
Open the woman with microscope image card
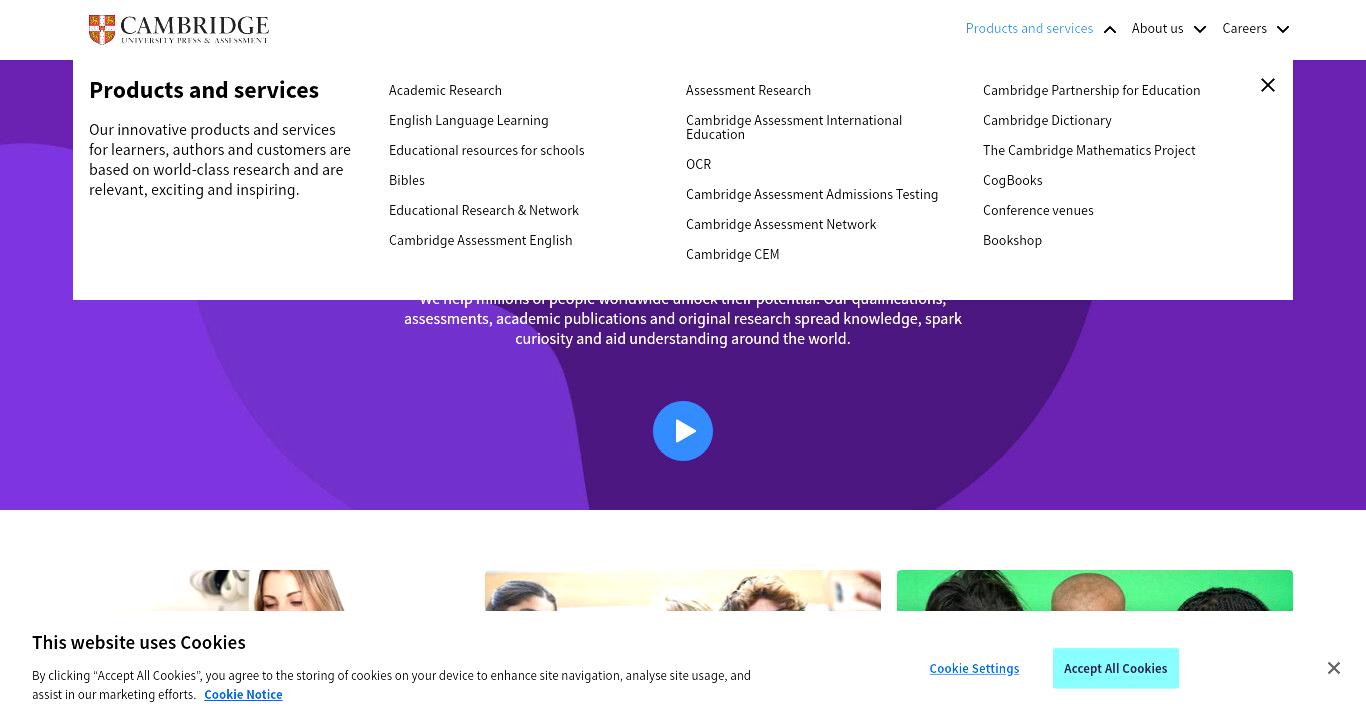(271, 590)
